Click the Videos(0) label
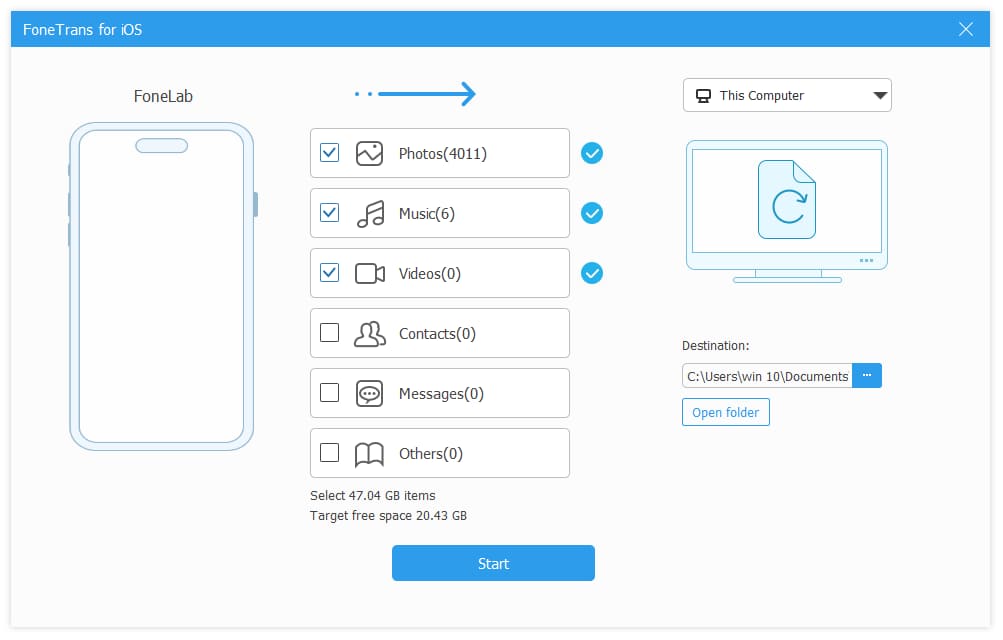Viewport: 1003px width, 640px height. tap(430, 274)
